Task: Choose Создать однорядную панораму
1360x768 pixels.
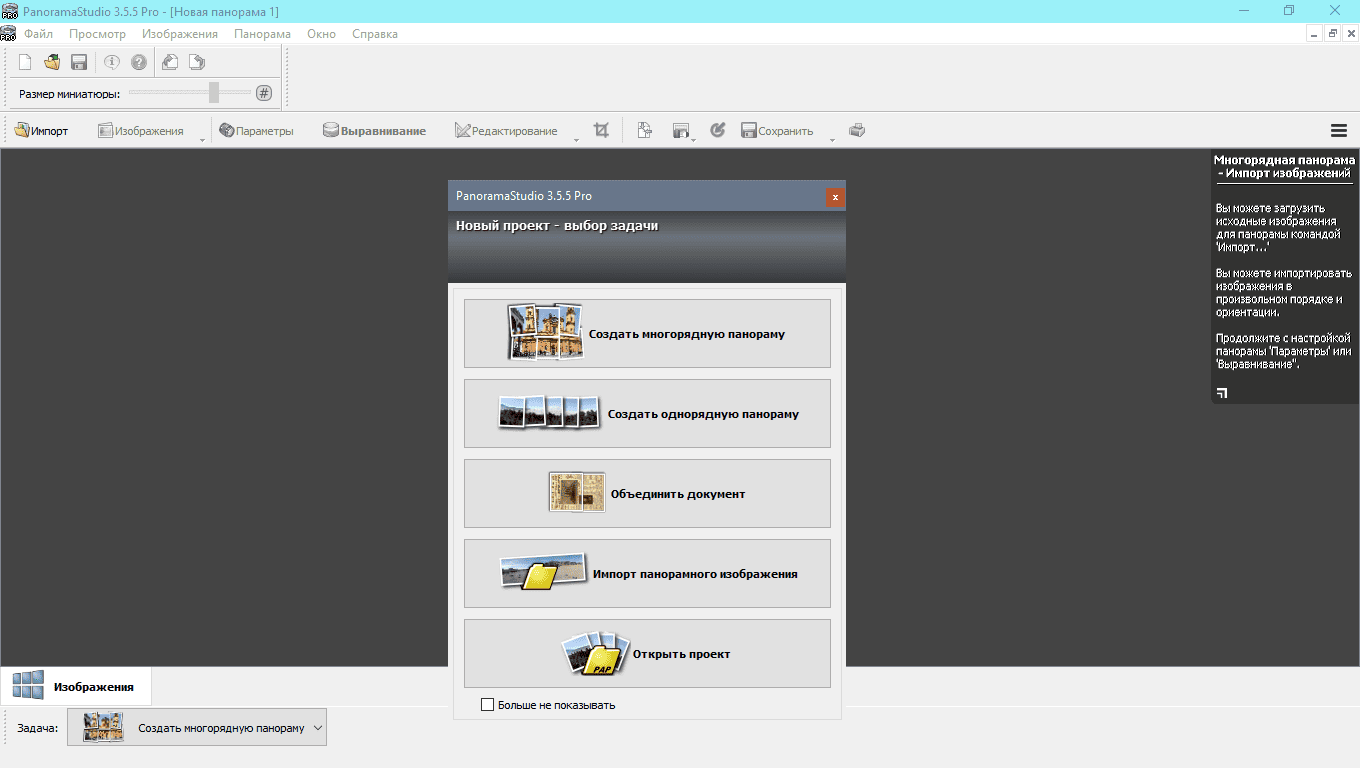Action: point(647,414)
